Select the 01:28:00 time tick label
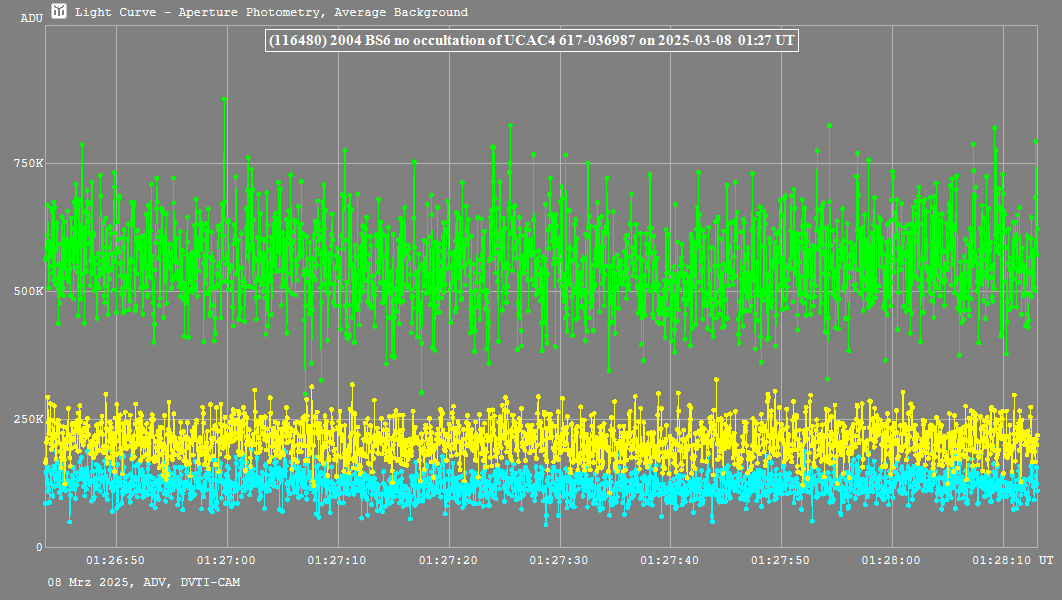 pos(891,561)
